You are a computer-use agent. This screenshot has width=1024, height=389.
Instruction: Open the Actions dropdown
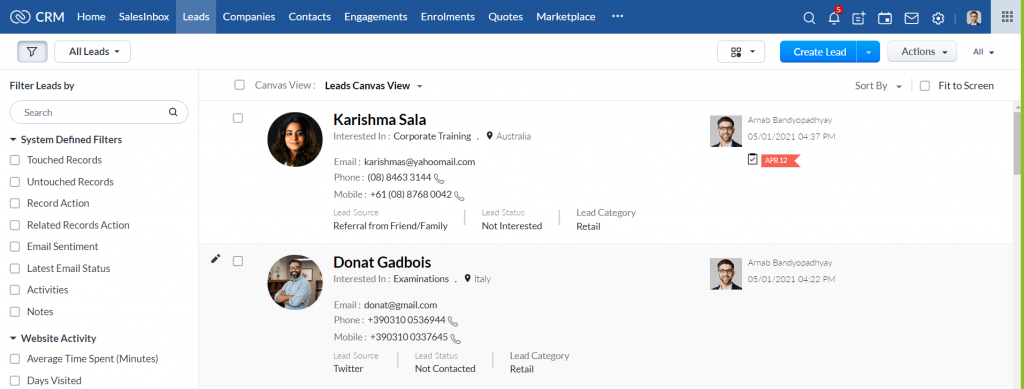[922, 52]
